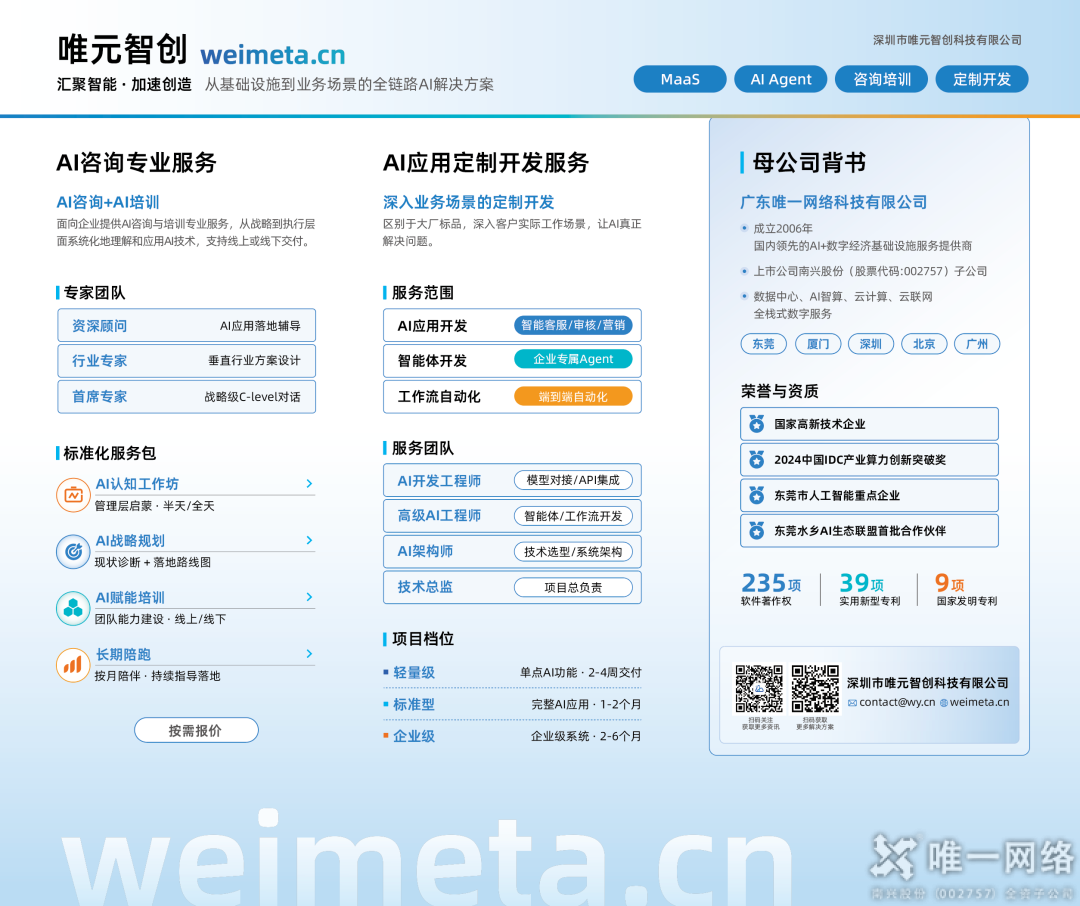Click the 9项 国家发明专利 figure
The height and width of the screenshot is (906, 1080).
(x=966, y=589)
